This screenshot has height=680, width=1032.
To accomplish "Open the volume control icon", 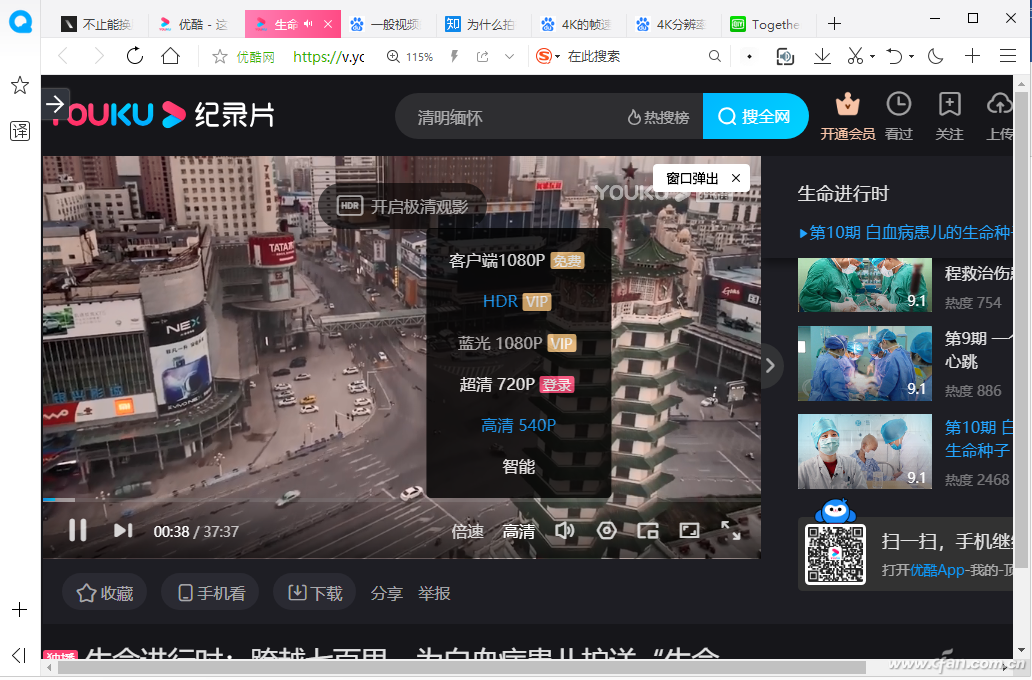I will [565, 531].
